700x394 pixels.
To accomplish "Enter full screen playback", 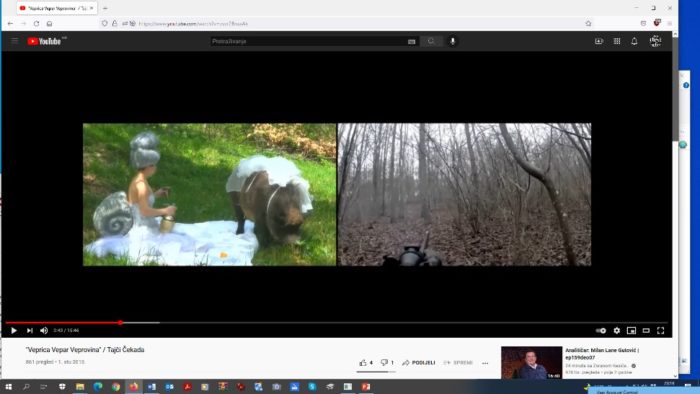I will 661,330.
